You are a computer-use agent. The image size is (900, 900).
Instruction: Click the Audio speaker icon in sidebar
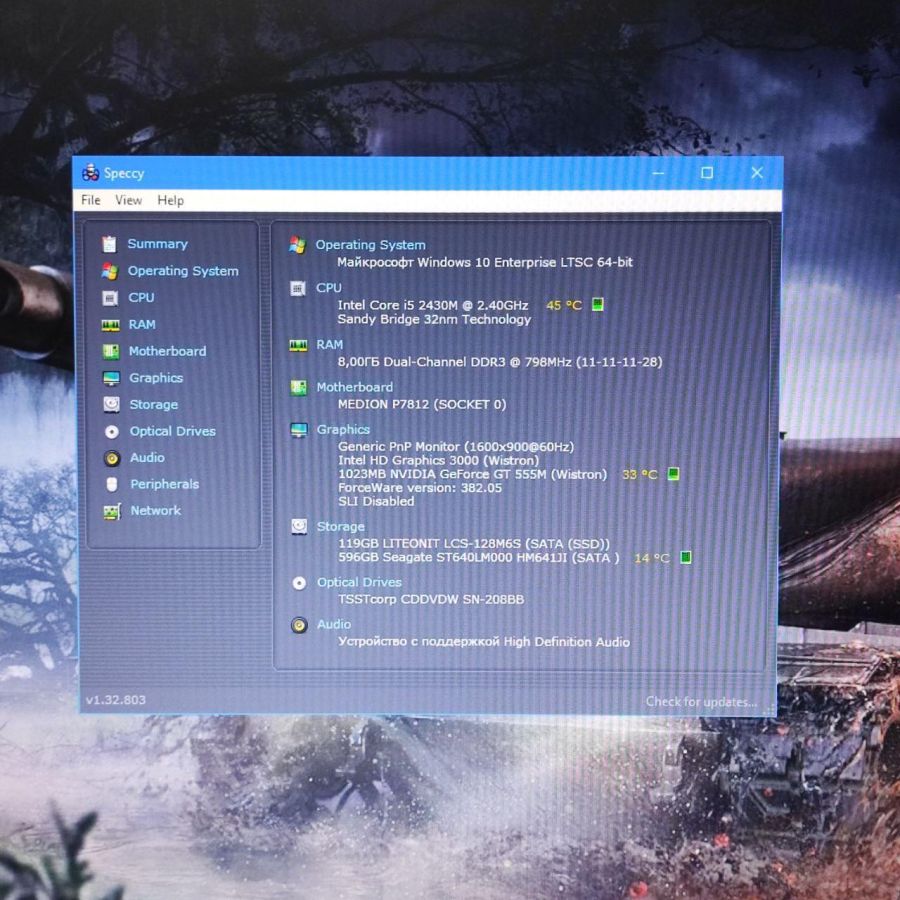coord(112,458)
